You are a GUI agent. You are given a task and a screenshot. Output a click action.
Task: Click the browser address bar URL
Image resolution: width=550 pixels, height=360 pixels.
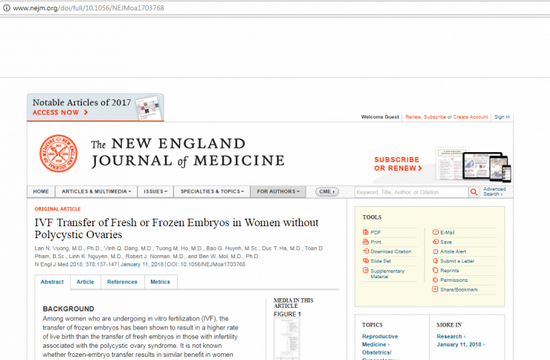pyautogui.click(x=88, y=8)
